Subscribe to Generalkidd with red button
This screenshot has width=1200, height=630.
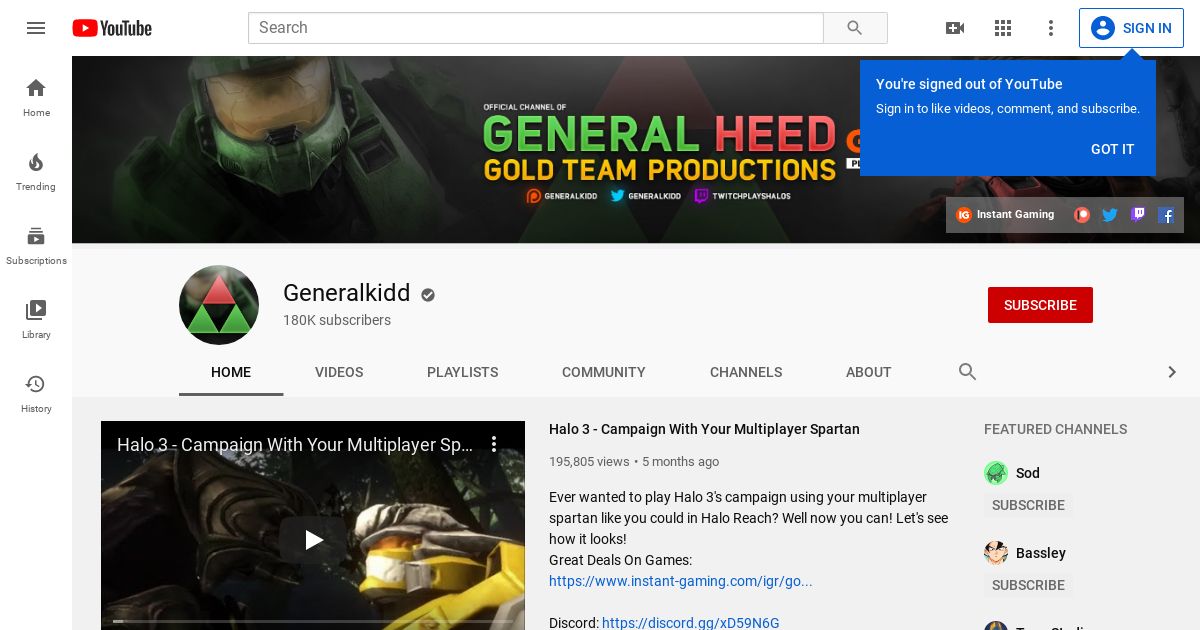pyautogui.click(x=1040, y=305)
